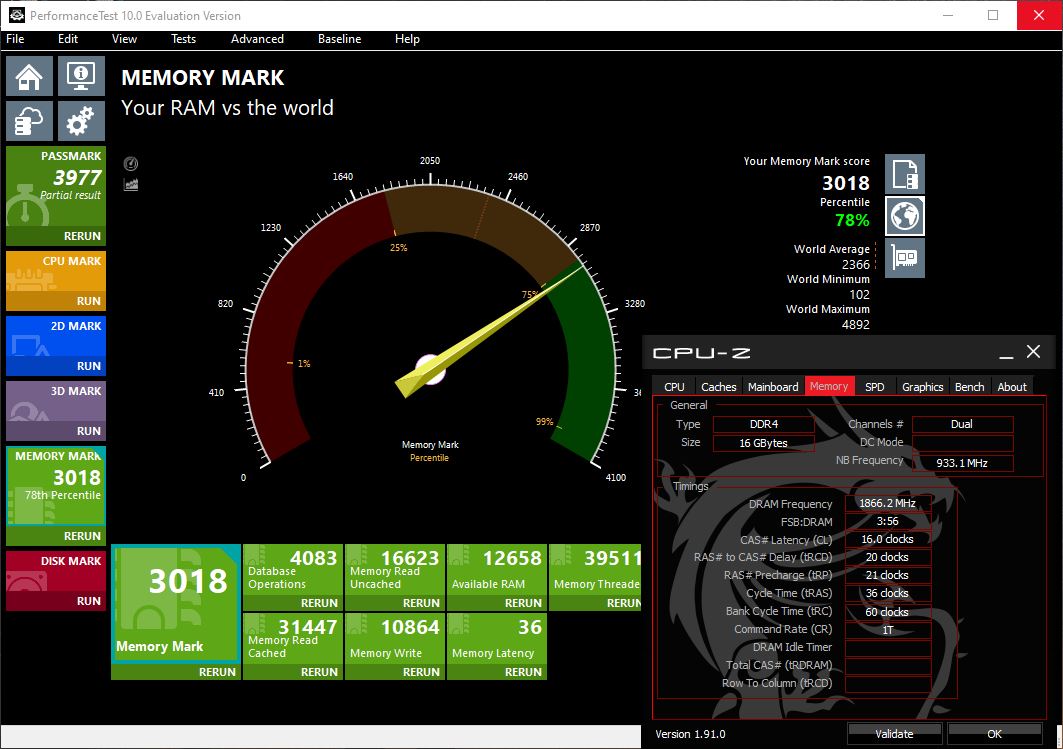Viewport: 1063px width, 749px height.
Task: Click the memory hardware card icon
Action: [x=904, y=258]
